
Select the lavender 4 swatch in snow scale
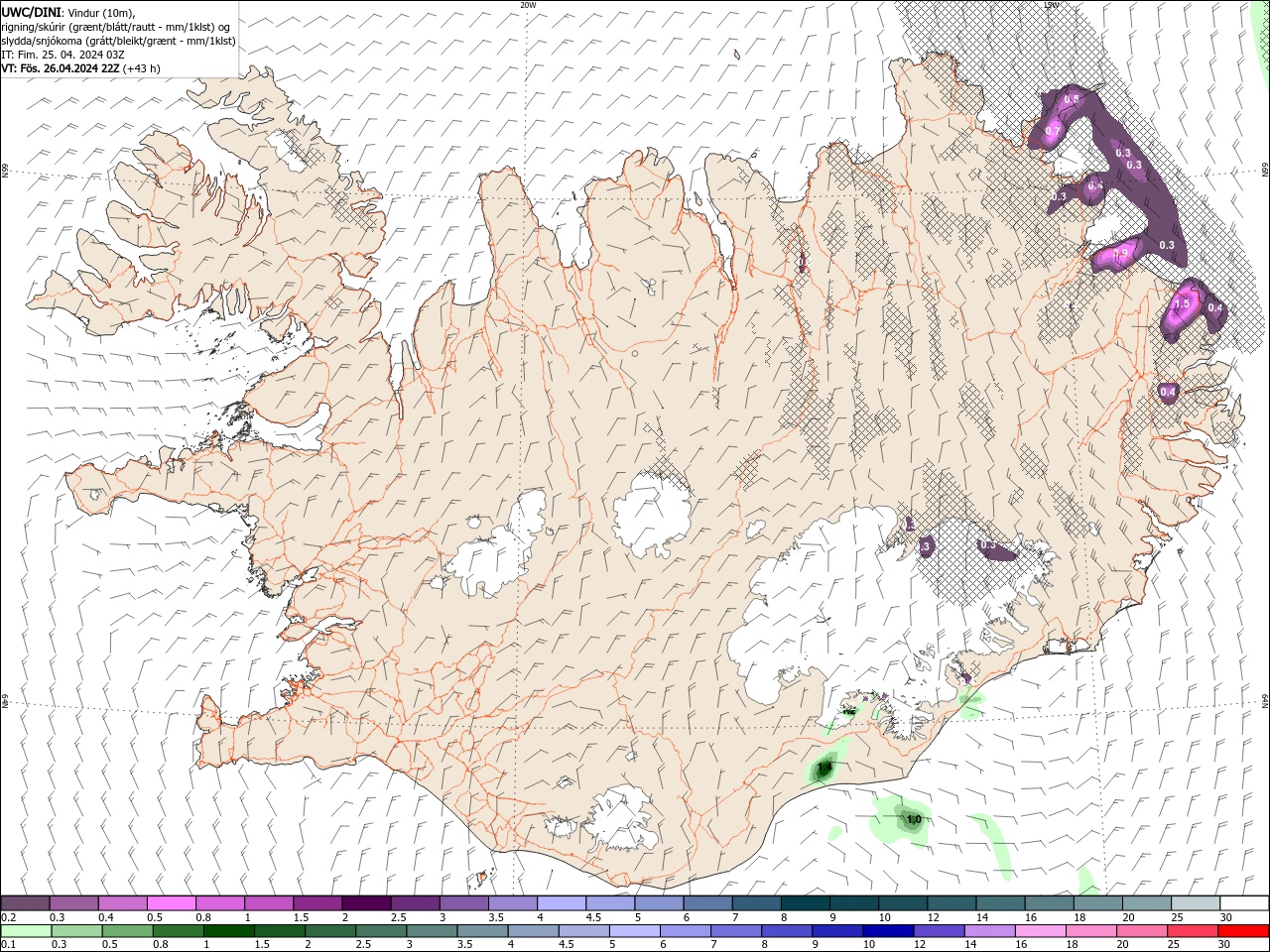tap(561, 903)
